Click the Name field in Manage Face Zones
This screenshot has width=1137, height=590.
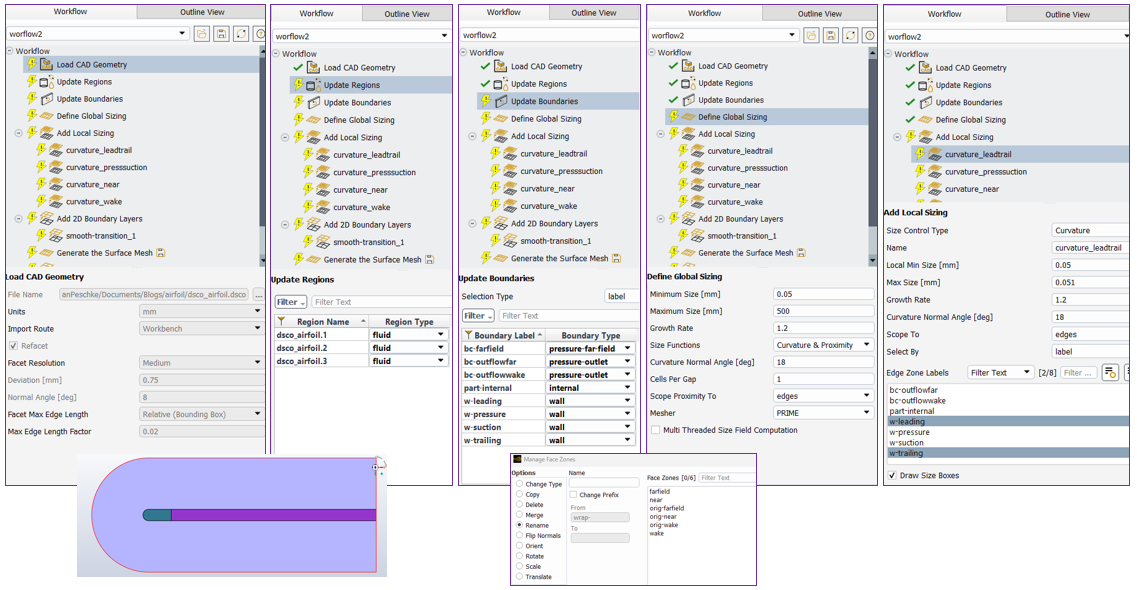[x=603, y=483]
